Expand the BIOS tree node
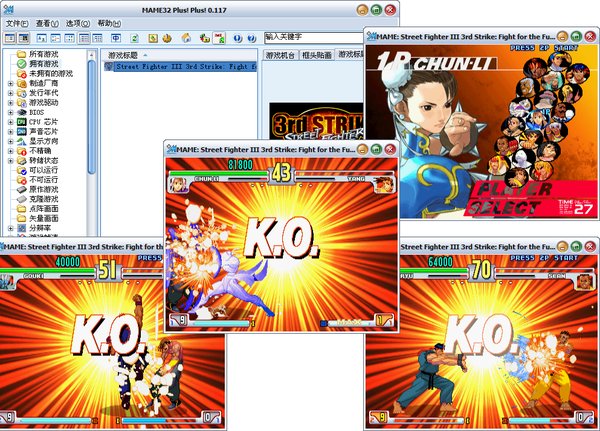 coord(10,113)
